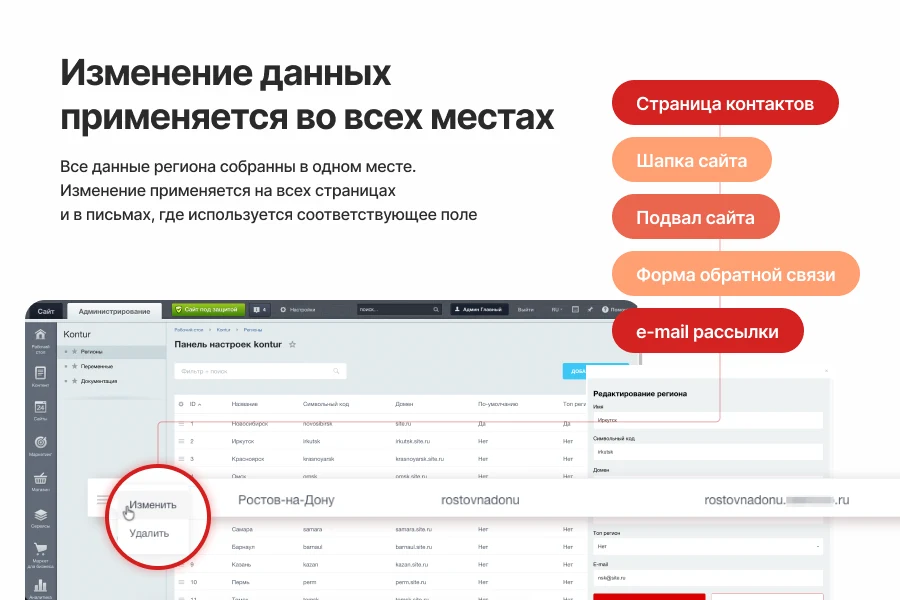This screenshot has width=900, height=600.
Task: Click the Админ Главный user button
Action: pos(478,309)
